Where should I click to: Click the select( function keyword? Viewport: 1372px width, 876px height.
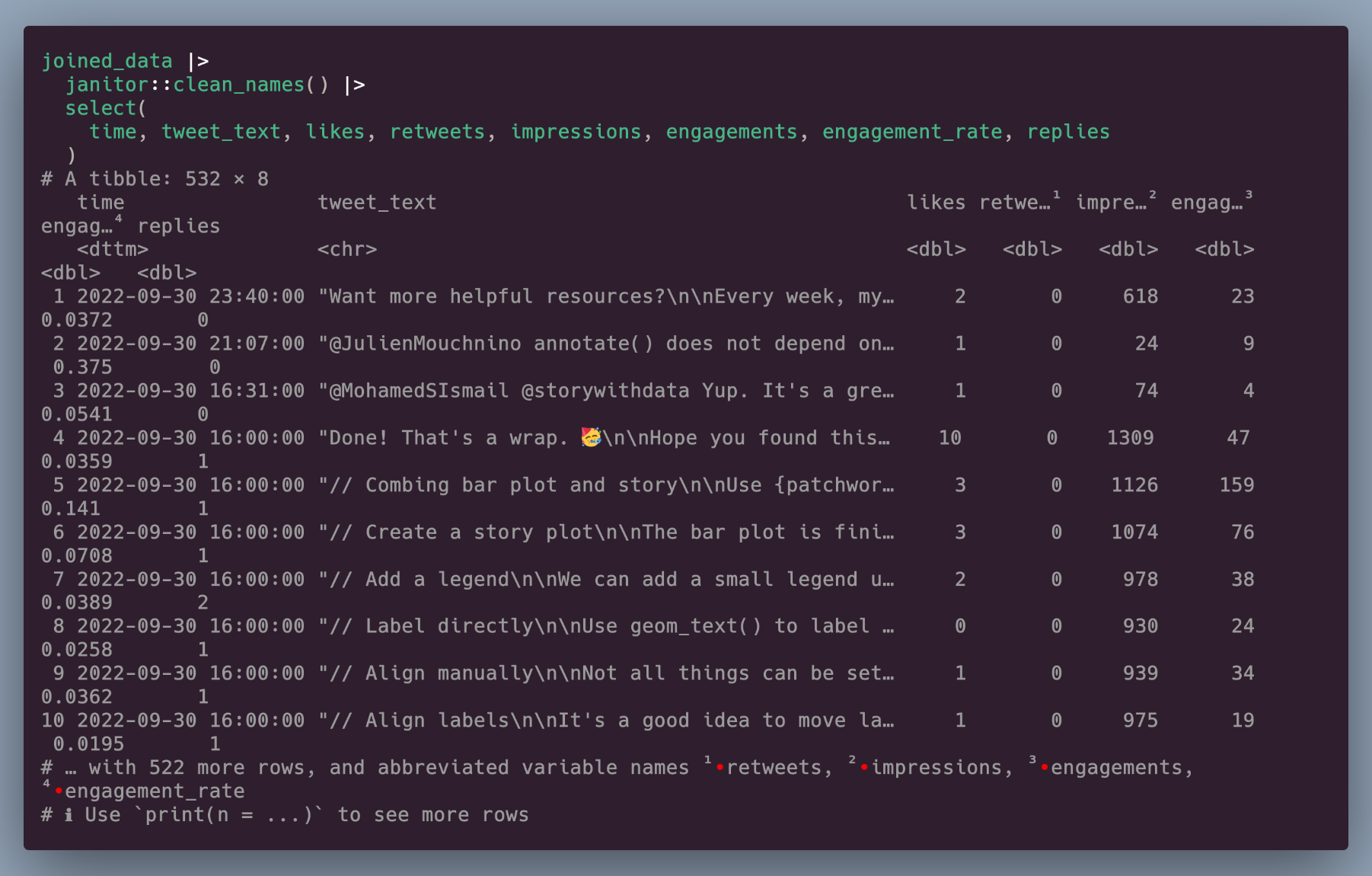[x=106, y=108]
